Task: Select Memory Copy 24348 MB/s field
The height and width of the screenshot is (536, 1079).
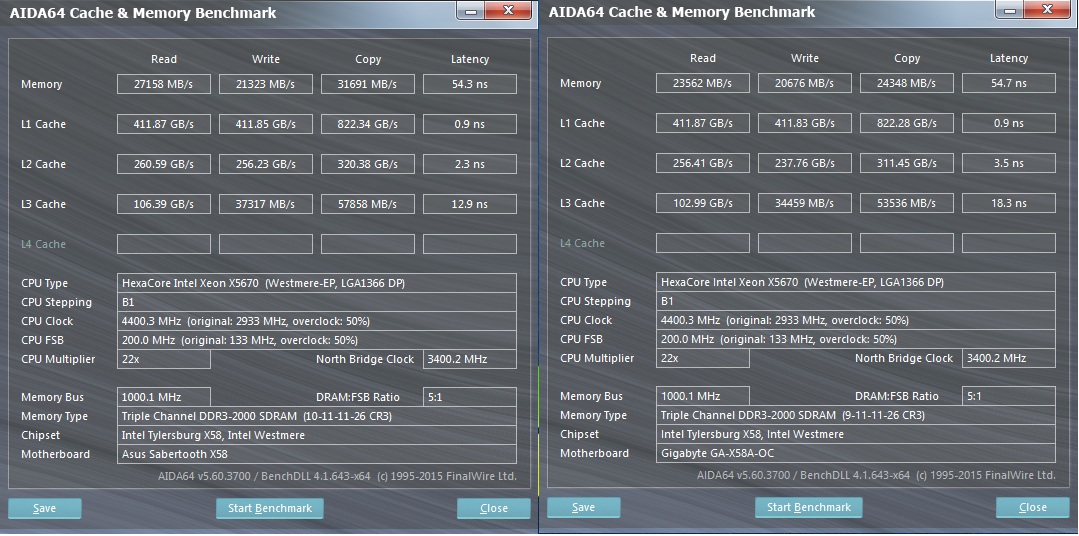Action: (906, 83)
